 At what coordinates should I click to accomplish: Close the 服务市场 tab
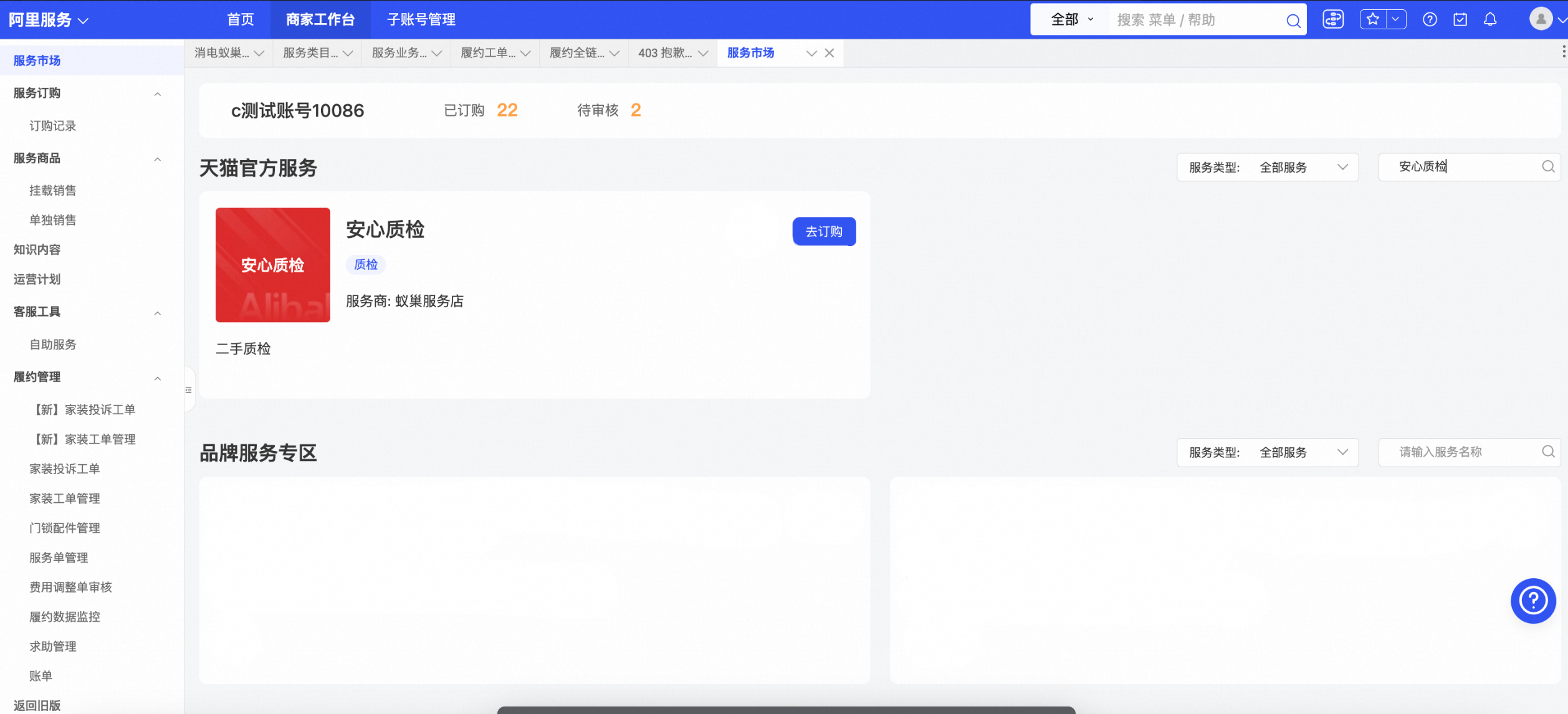click(829, 53)
